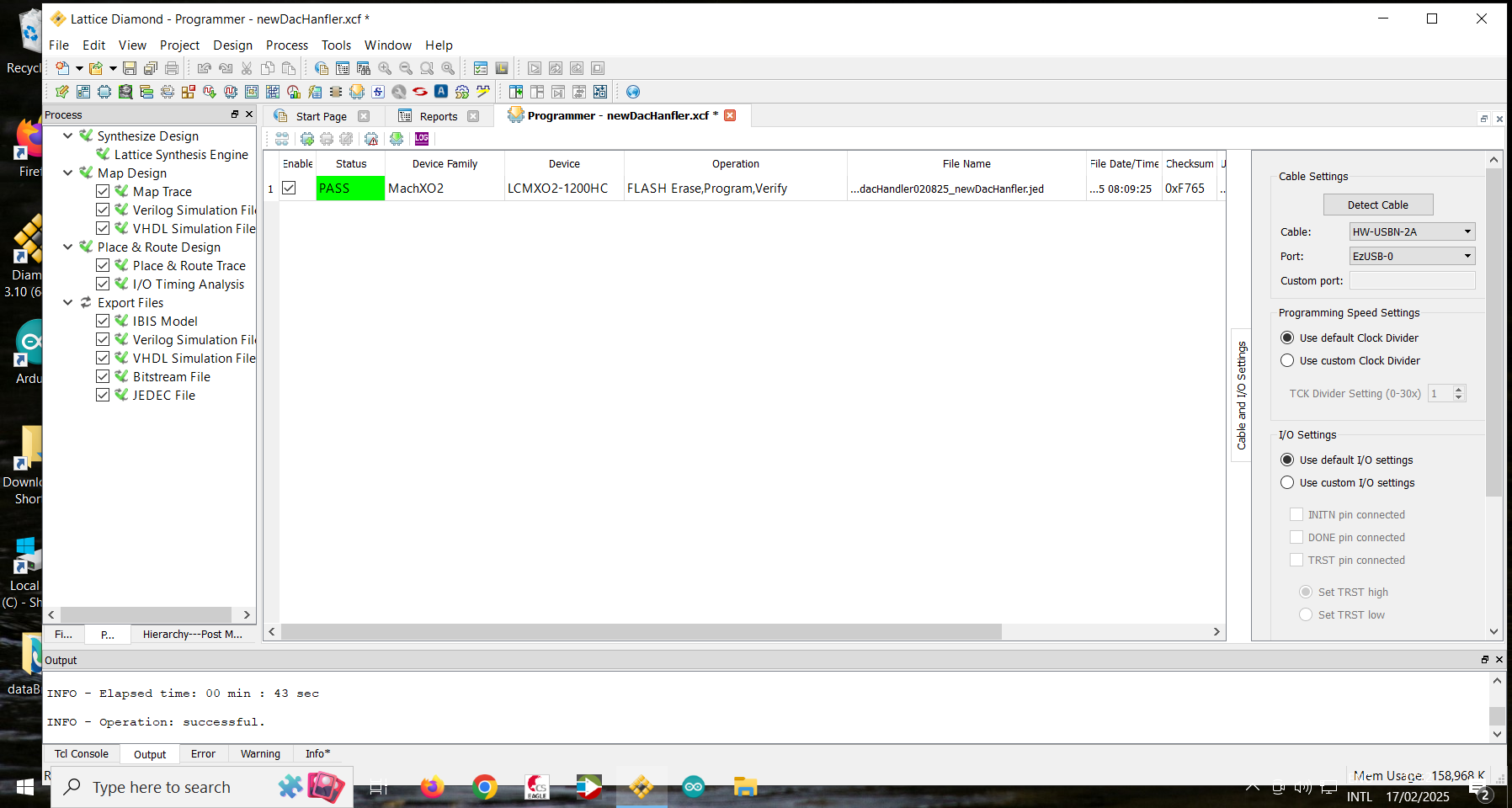1512x808 pixels.
Task: Open File Explorer from the taskbar
Action: (x=746, y=787)
